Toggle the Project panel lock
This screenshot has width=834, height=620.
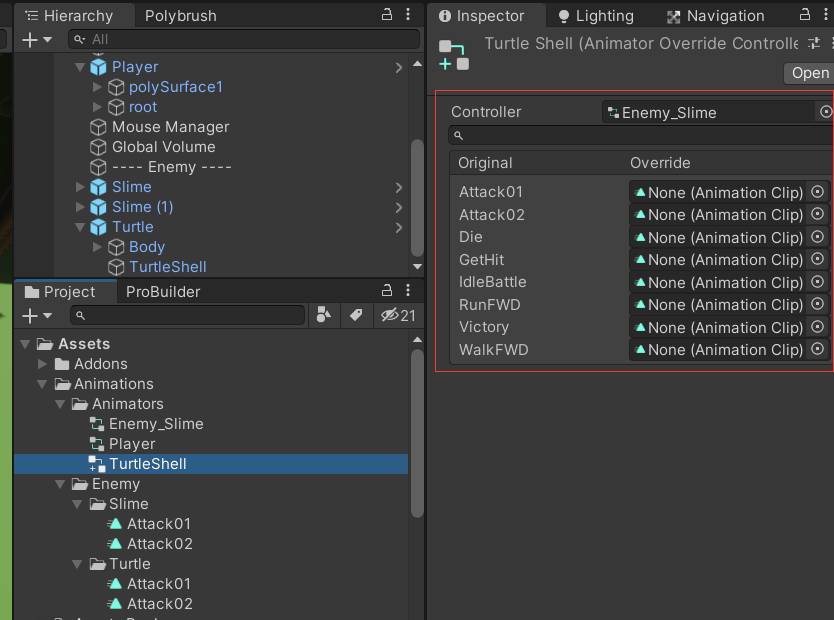(387, 291)
